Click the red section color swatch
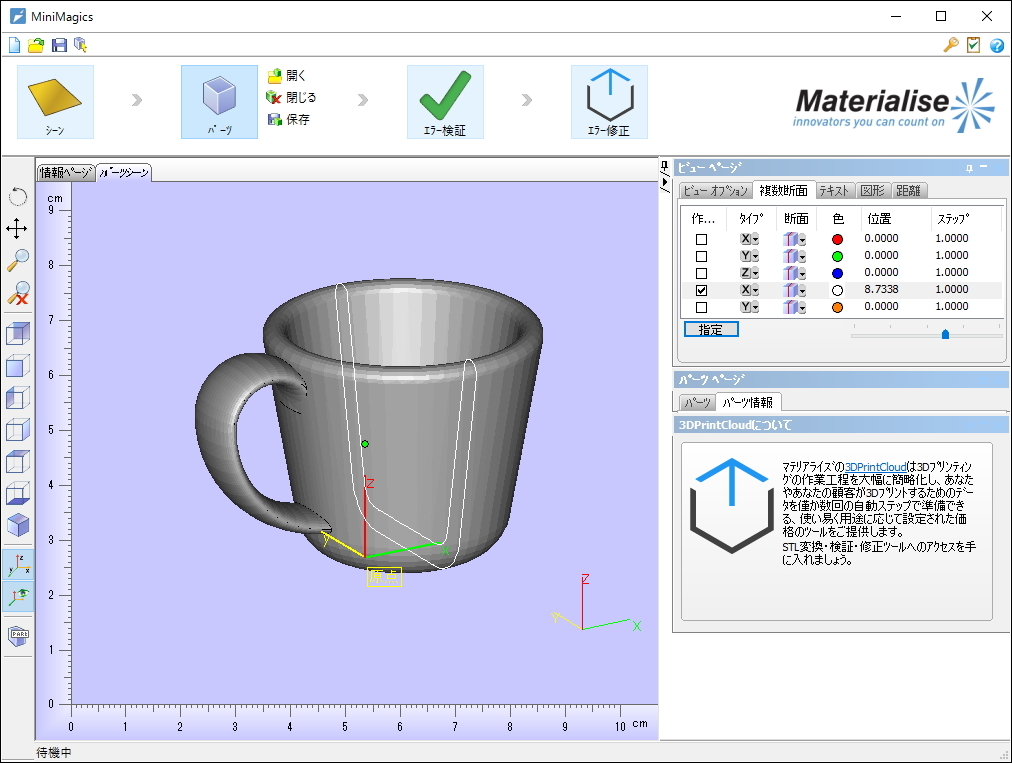Viewport: 1012px width, 763px height. [837, 239]
